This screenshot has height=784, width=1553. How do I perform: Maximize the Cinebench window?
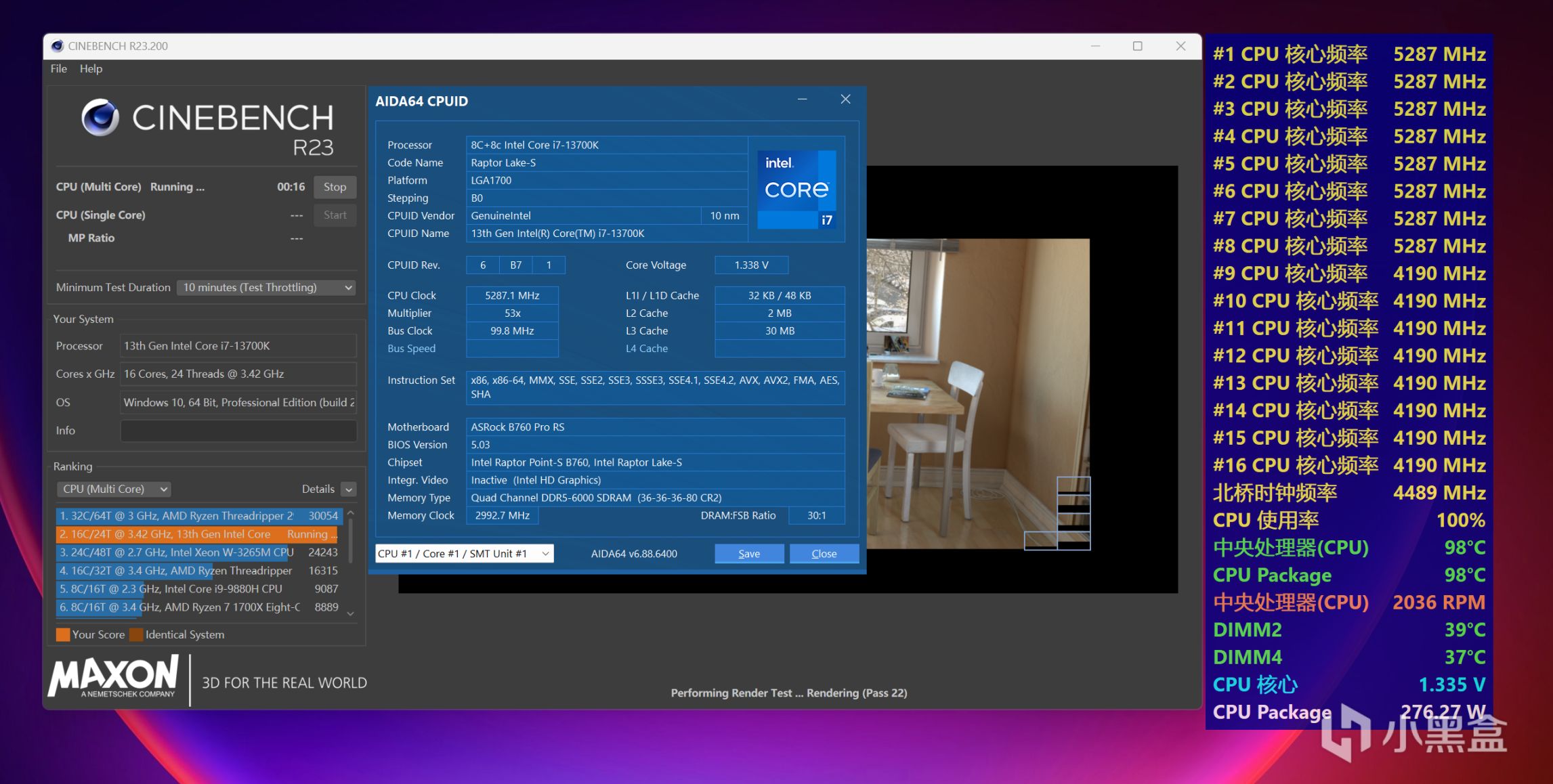click(1137, 46)
